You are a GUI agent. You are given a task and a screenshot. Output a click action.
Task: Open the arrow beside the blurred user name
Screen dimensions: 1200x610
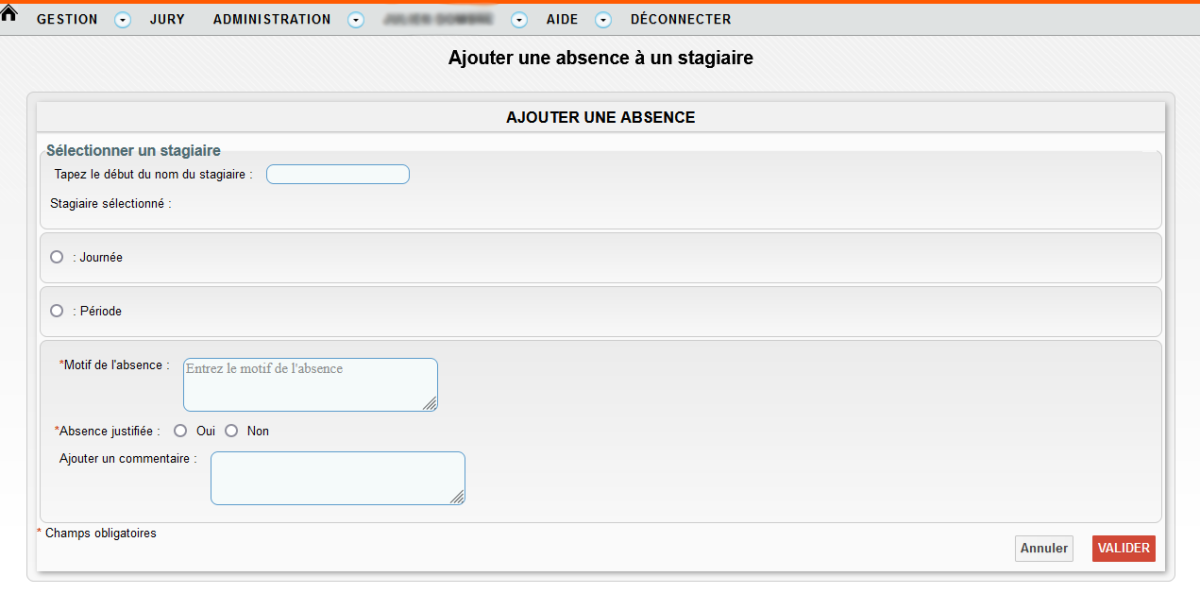click(x=519, y=20)
